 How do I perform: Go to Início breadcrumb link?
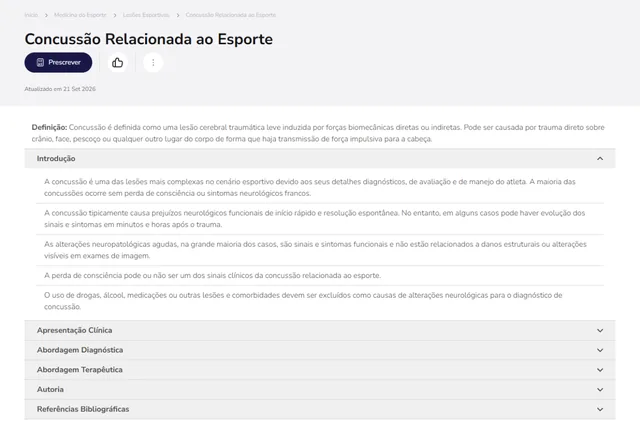point(31,15)
